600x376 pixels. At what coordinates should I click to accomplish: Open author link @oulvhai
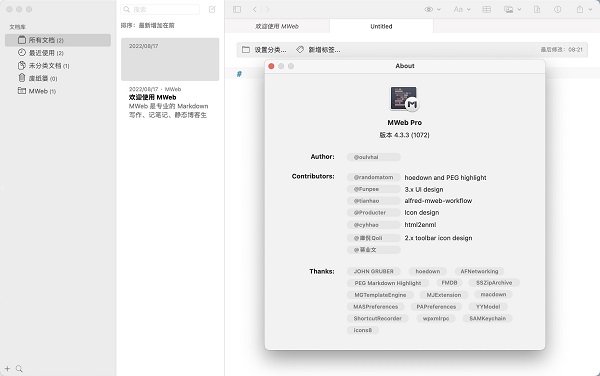pyautogui.click(x=373, y=157)
